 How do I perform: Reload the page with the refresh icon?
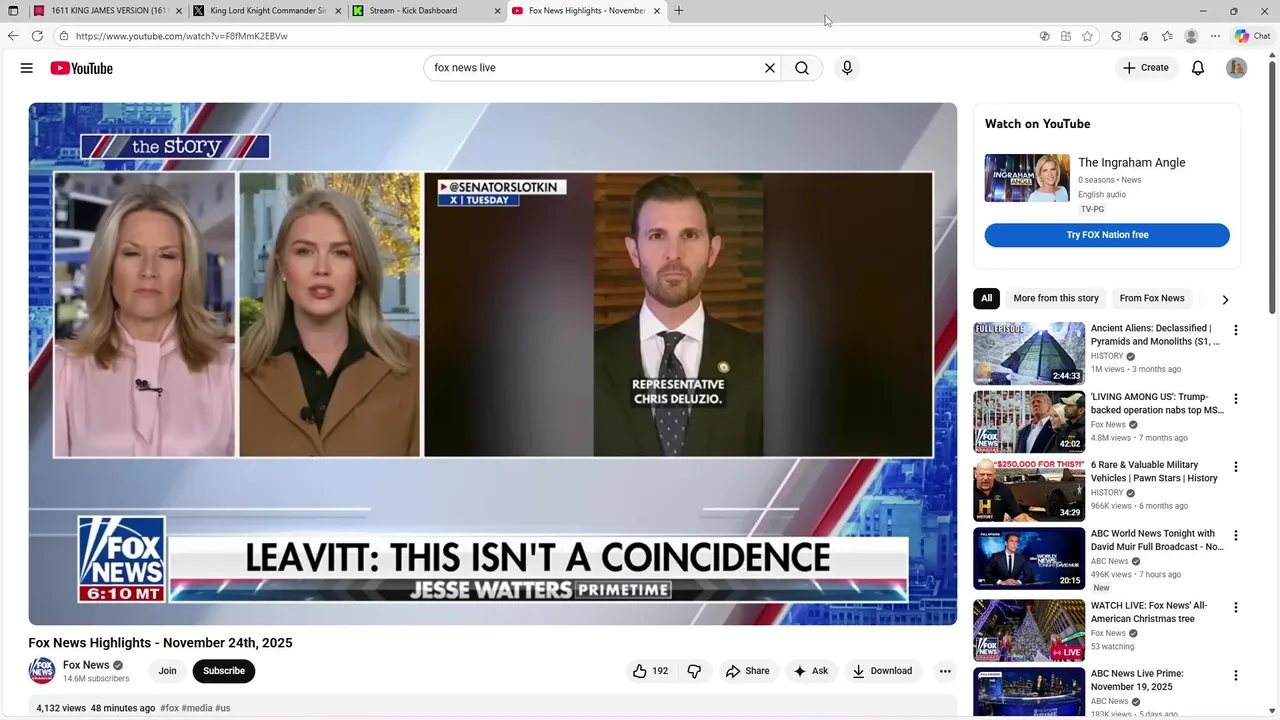(x=37, y=36)
